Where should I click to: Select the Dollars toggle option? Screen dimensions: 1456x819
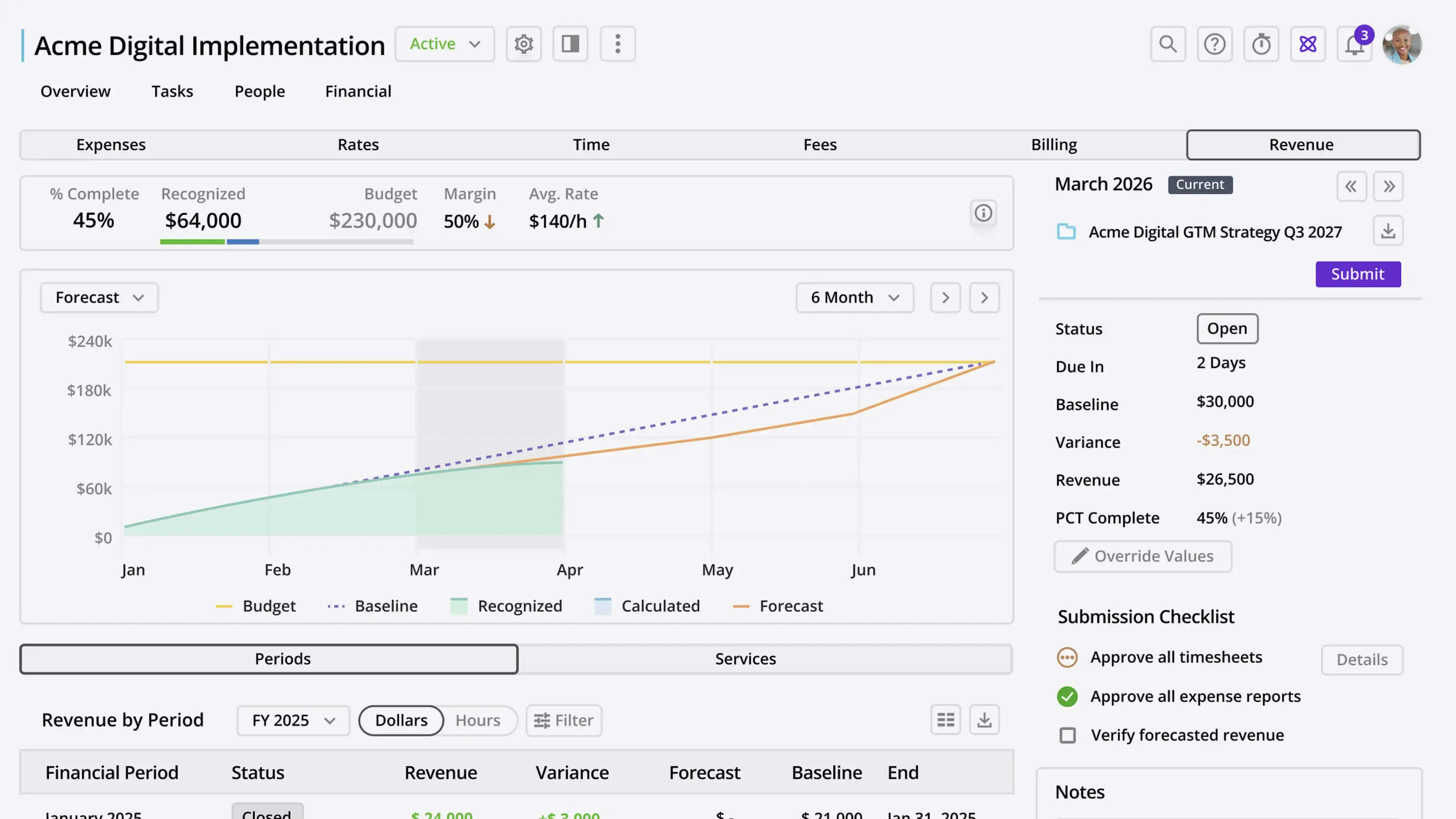pyautogui.click(x=401, y=720)
